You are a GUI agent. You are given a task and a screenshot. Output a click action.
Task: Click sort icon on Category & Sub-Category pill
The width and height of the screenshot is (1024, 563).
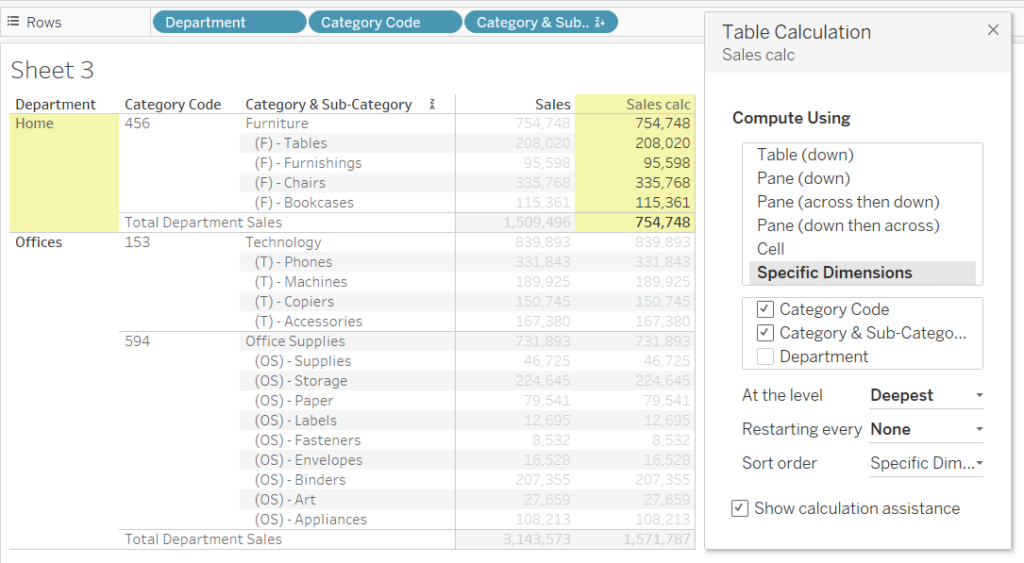599,22
